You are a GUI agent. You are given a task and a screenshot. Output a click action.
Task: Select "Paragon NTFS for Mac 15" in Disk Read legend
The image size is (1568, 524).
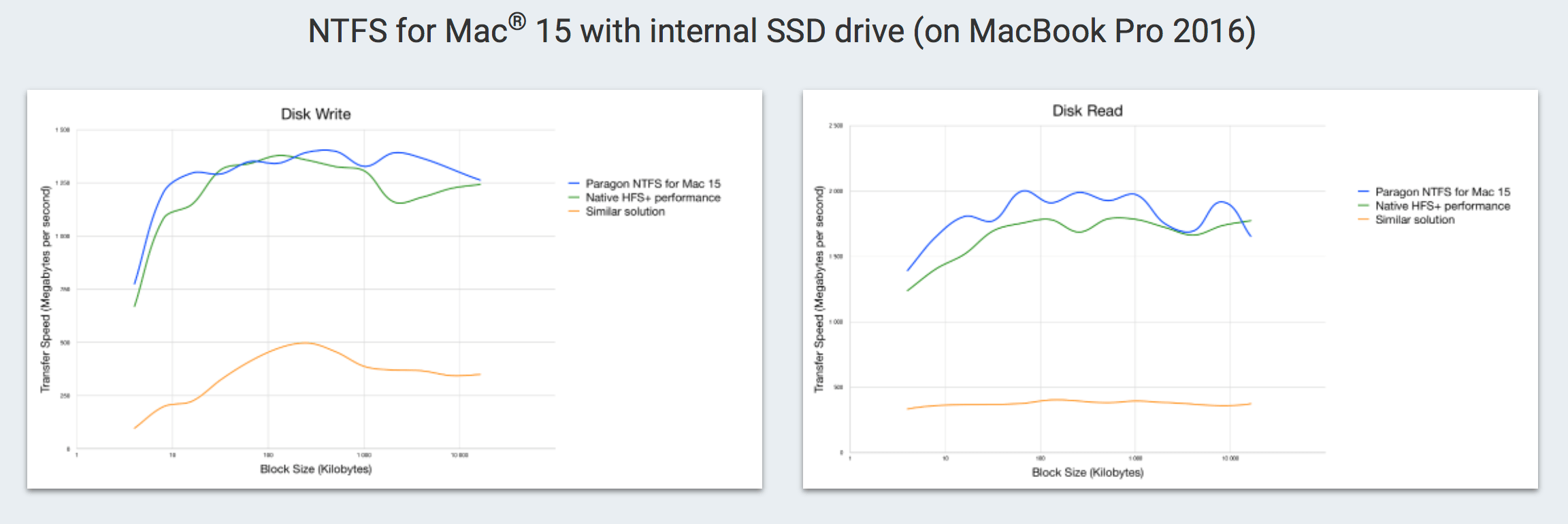point(1442,192)
